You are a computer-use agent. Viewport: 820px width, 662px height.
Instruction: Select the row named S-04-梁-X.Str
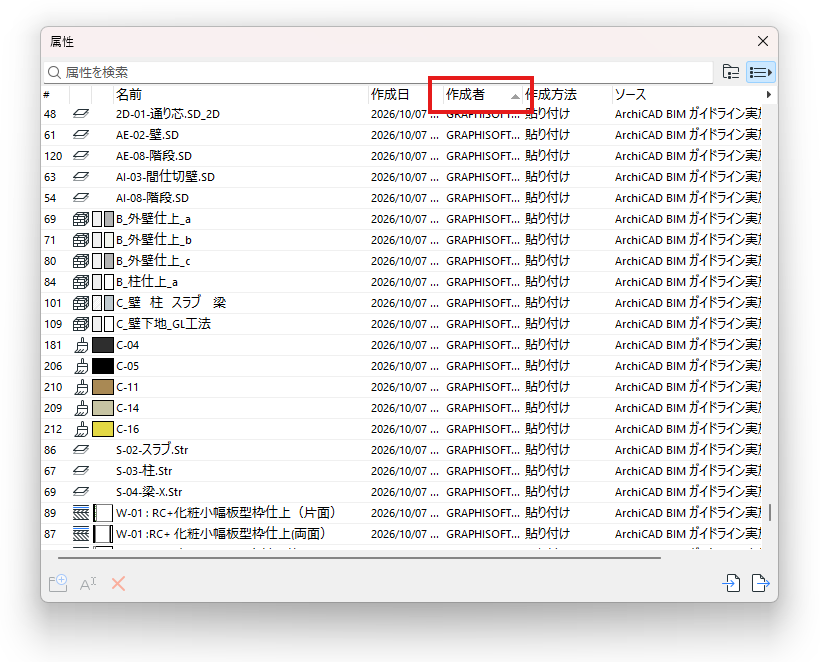point(402,492)
